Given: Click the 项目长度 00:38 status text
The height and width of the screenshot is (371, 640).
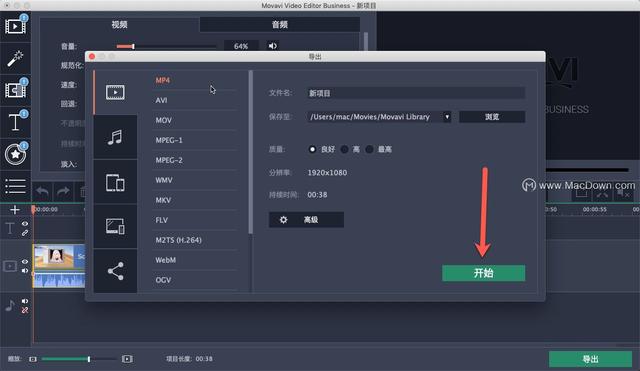Looking at the screenshot, I should 189,359.
